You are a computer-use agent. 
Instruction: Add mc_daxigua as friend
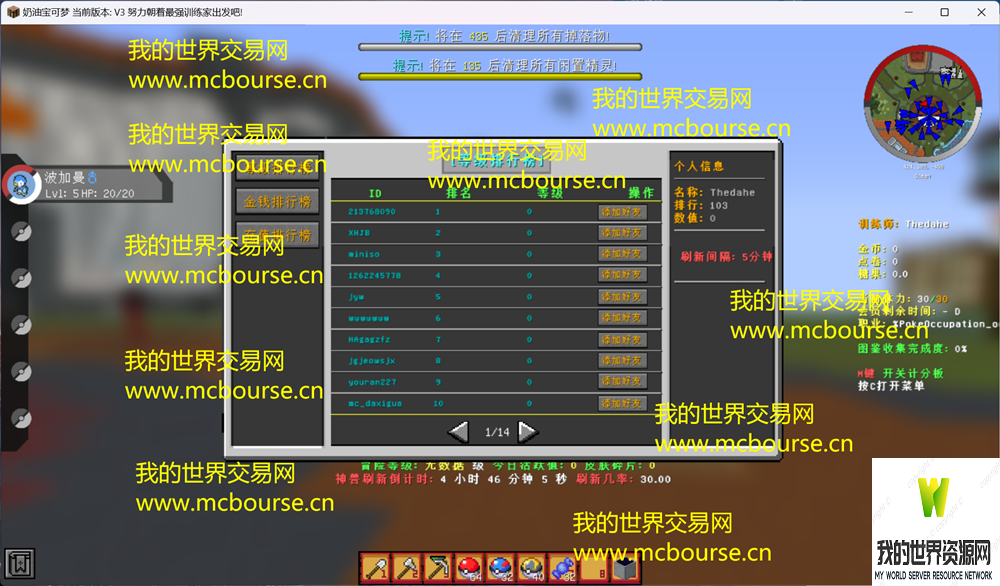click(622, 403)
